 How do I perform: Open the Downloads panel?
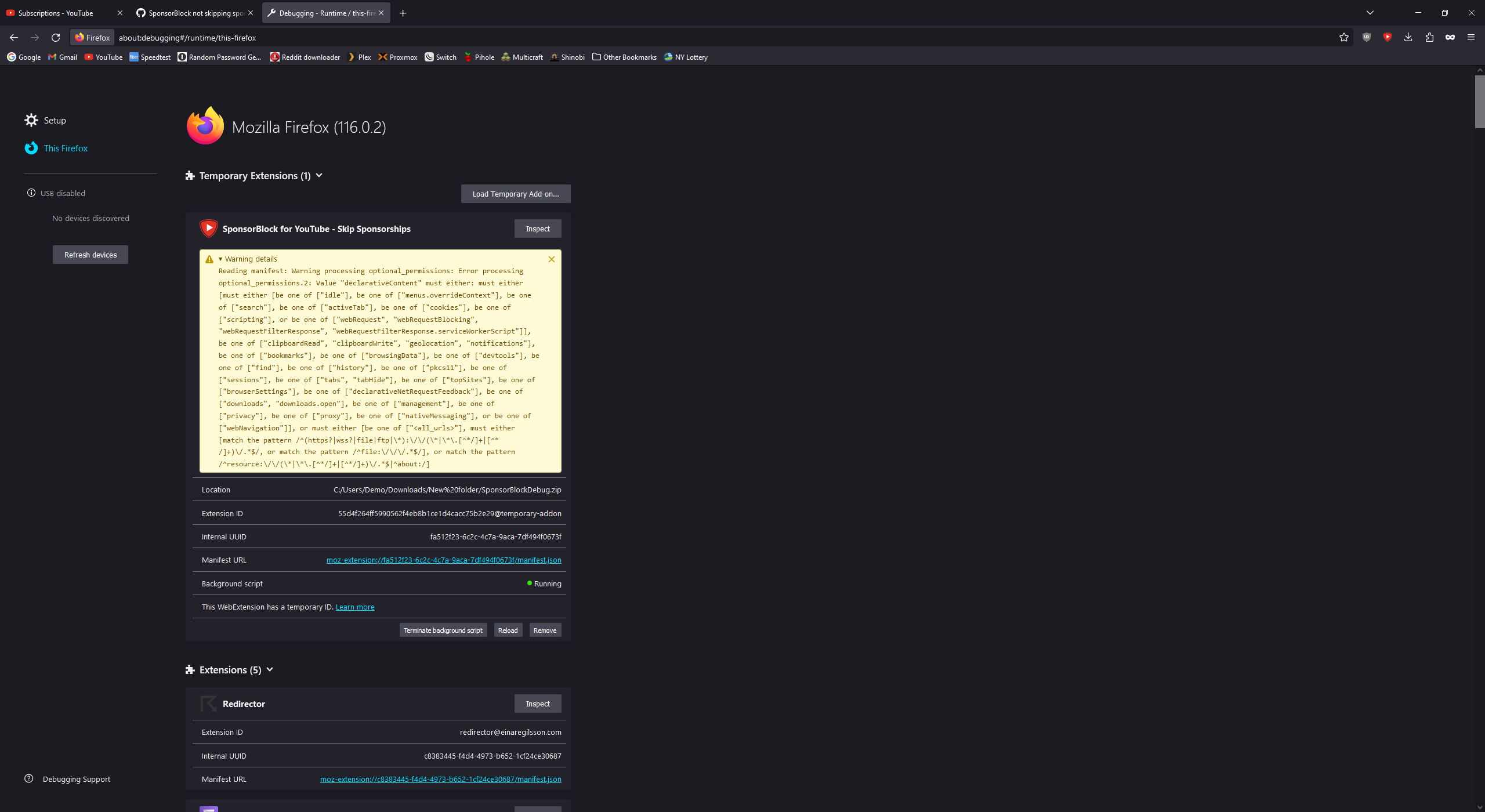click(1407, 37)
